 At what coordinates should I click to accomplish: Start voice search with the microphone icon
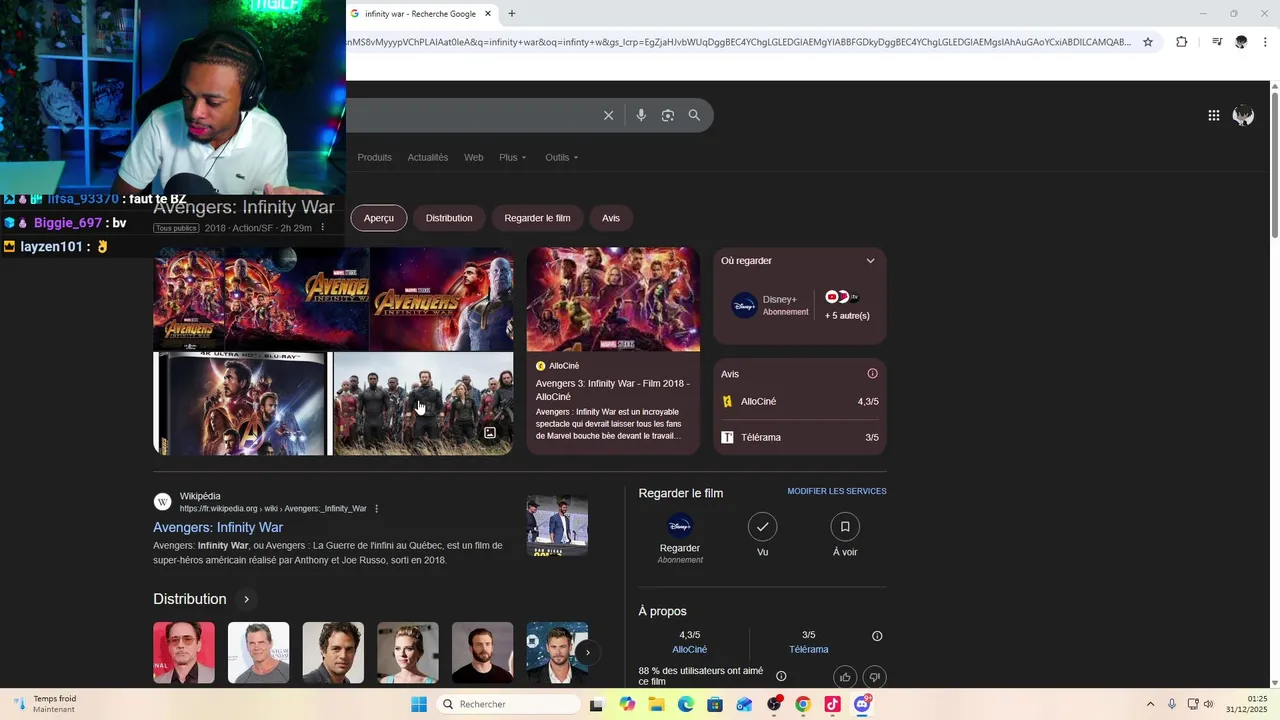[641, 115]
